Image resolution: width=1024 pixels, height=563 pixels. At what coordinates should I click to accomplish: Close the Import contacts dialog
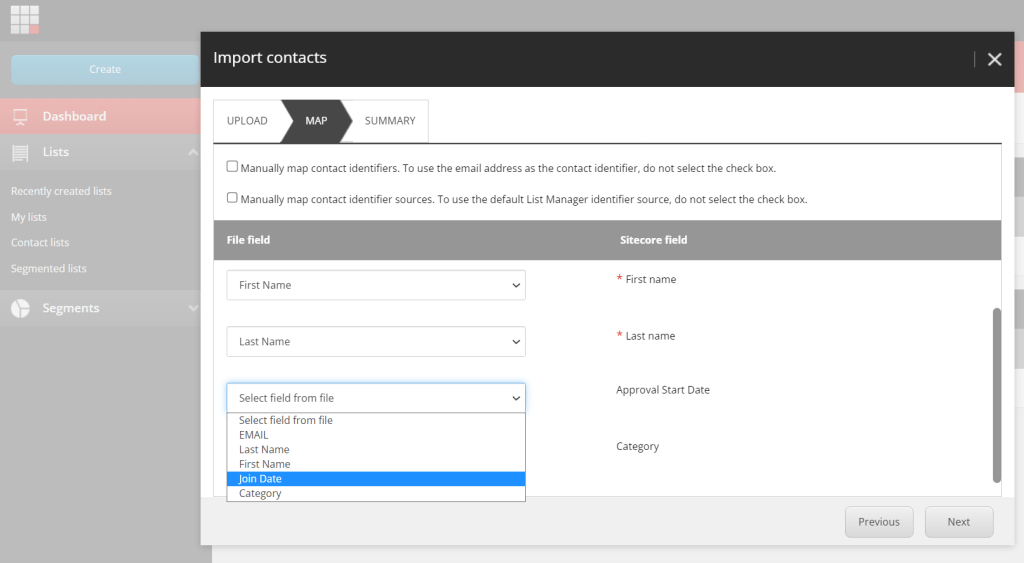coord(994,59)
